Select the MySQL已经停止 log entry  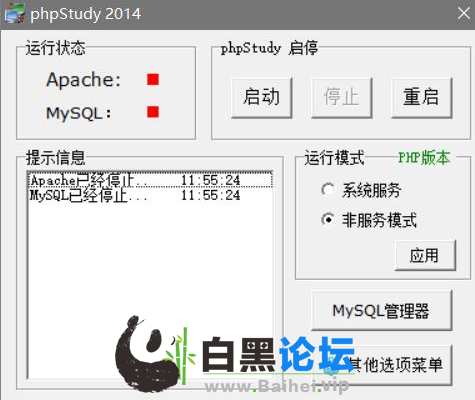(150, 195)
